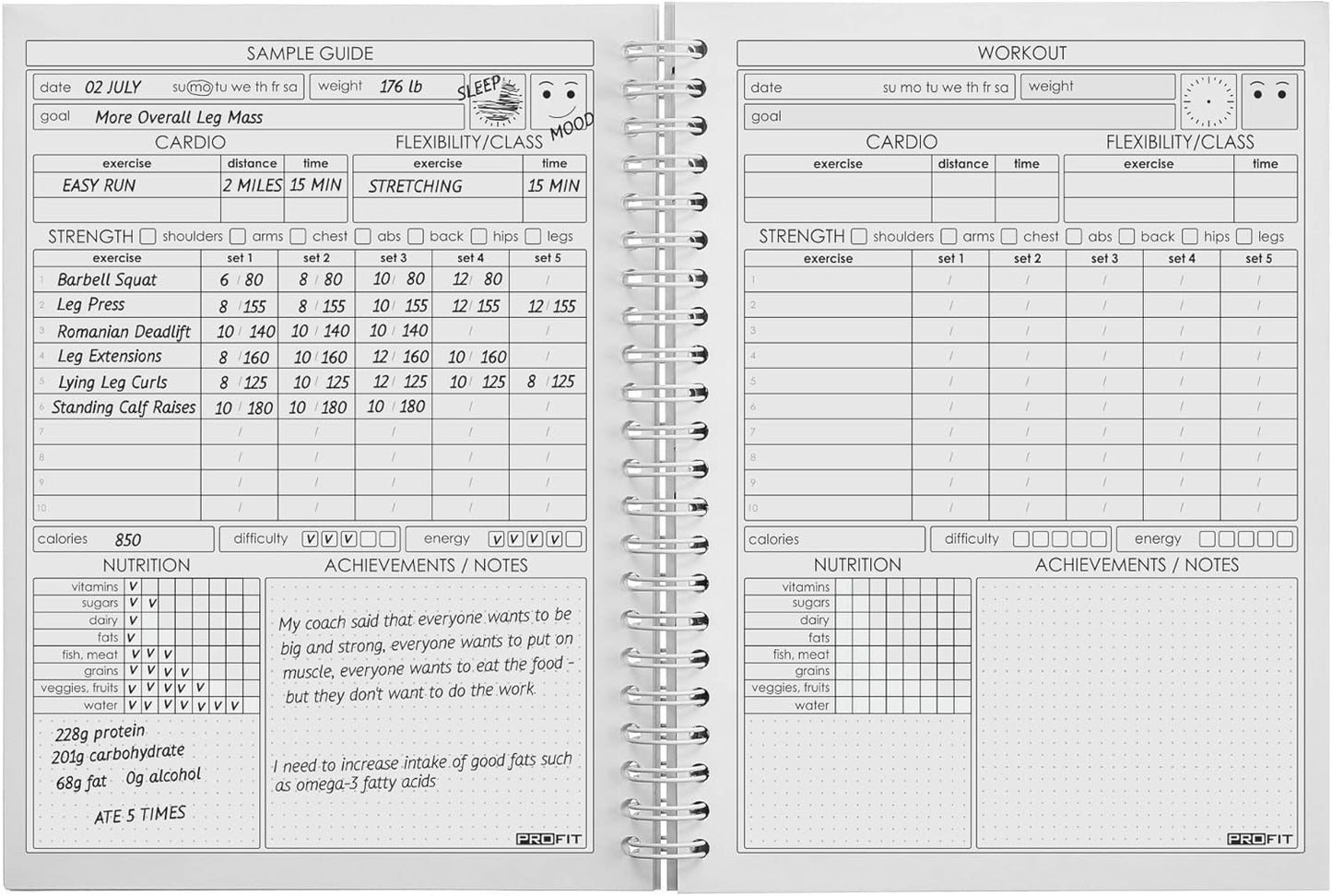Screen dimensions: 1332x896
Task: Click calories value '850'
Action: (128, 540)
